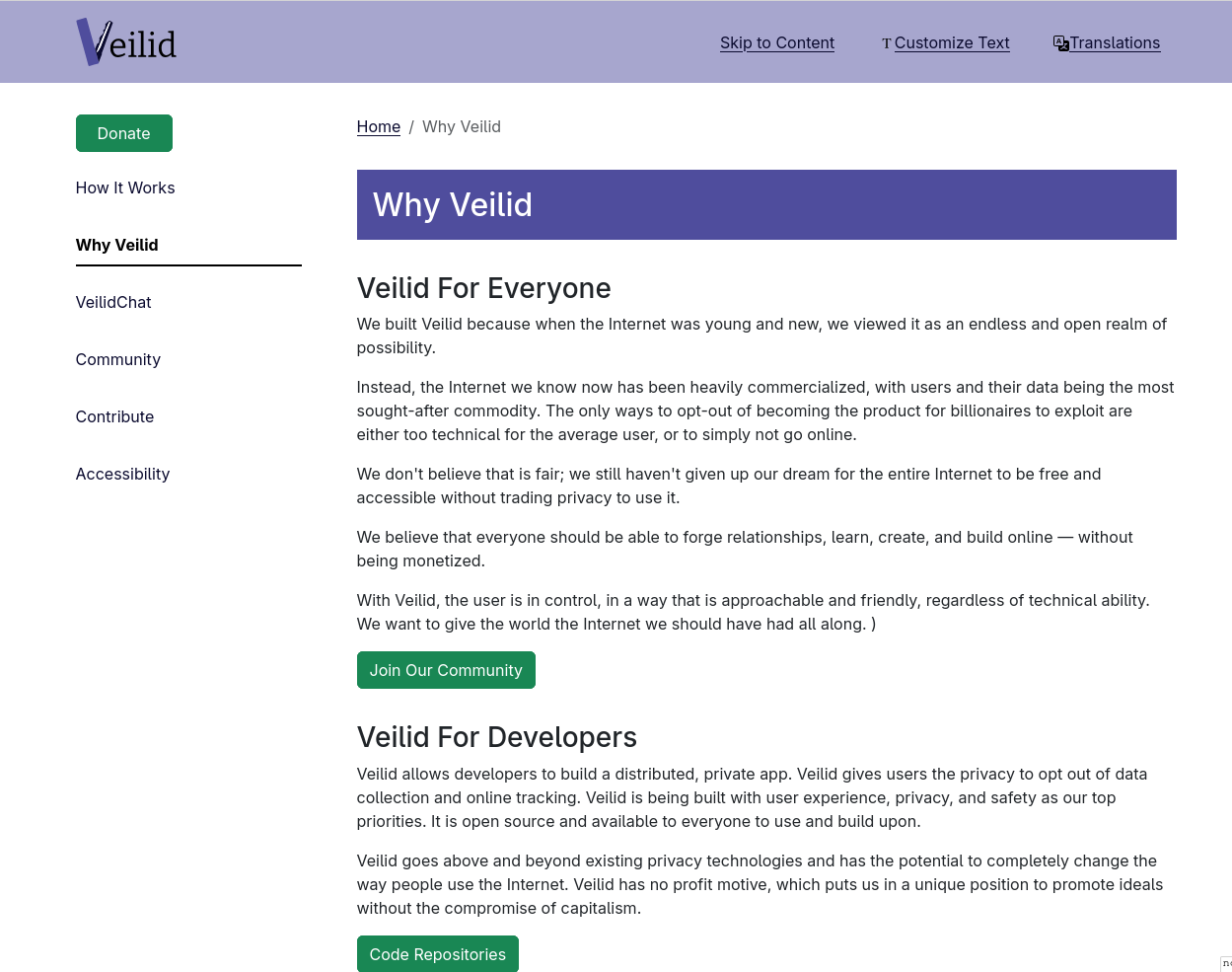This screenshot has width=1232, height=972.
Task: Open the Code Repositories button
Action: click(437, 954)
